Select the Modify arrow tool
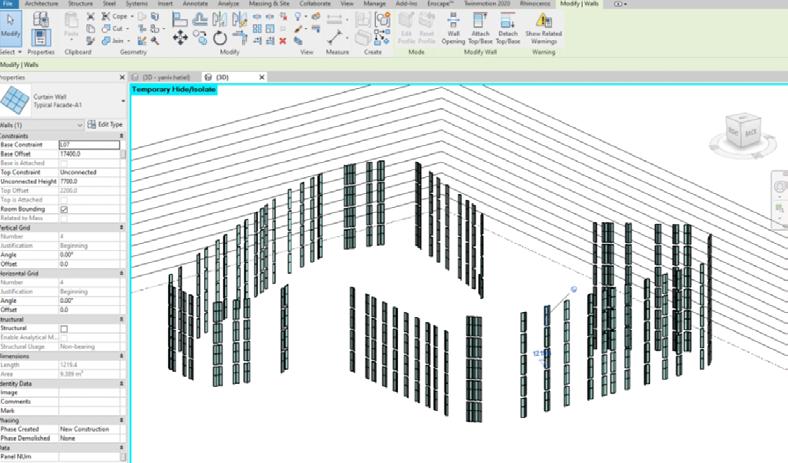The height and width of the screenshot is (463, 788). coord(10,28)
